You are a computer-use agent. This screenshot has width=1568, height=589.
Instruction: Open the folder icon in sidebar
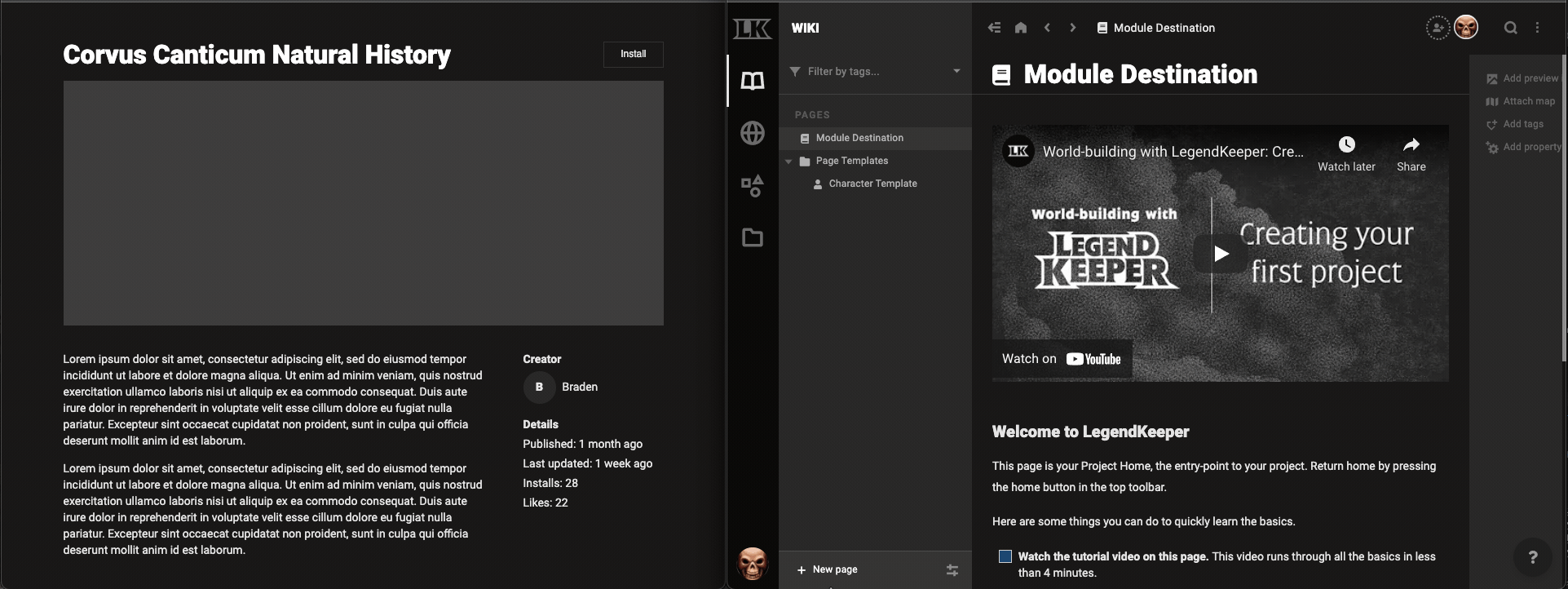(752, 237)
